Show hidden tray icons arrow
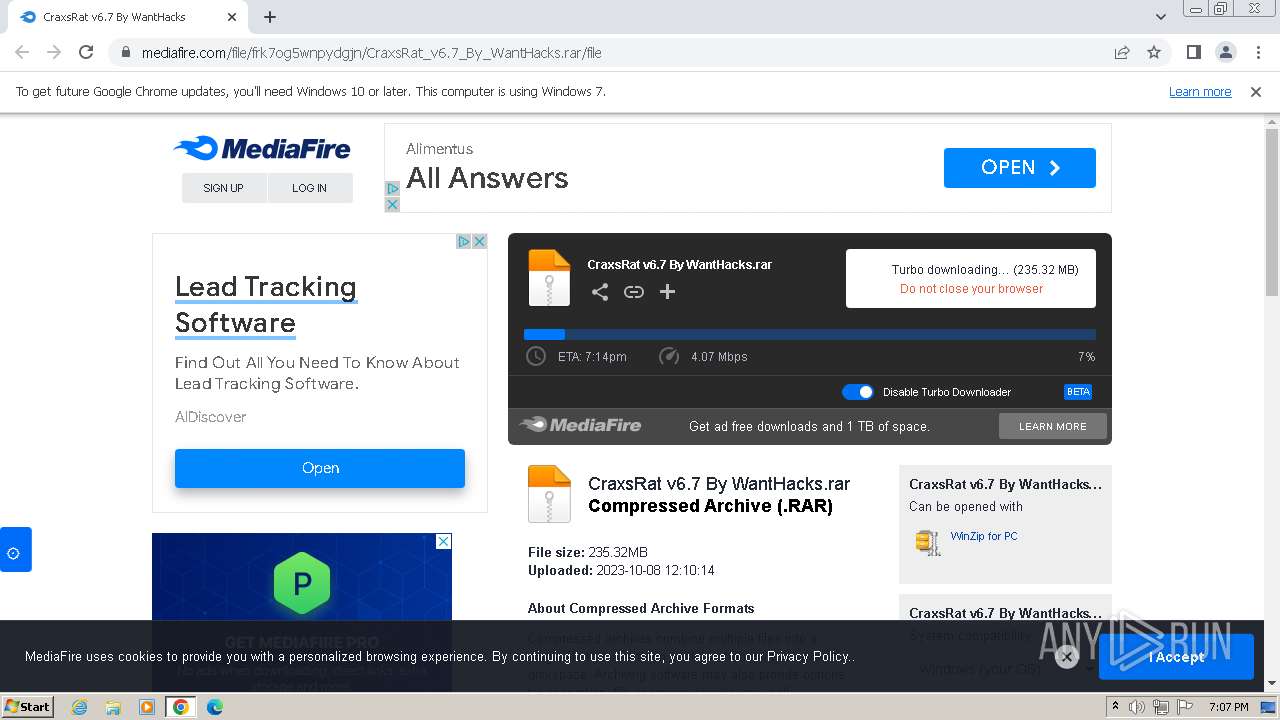Image resolution: width=1280 pixels, height=720 pixels. click(1116, 707)
